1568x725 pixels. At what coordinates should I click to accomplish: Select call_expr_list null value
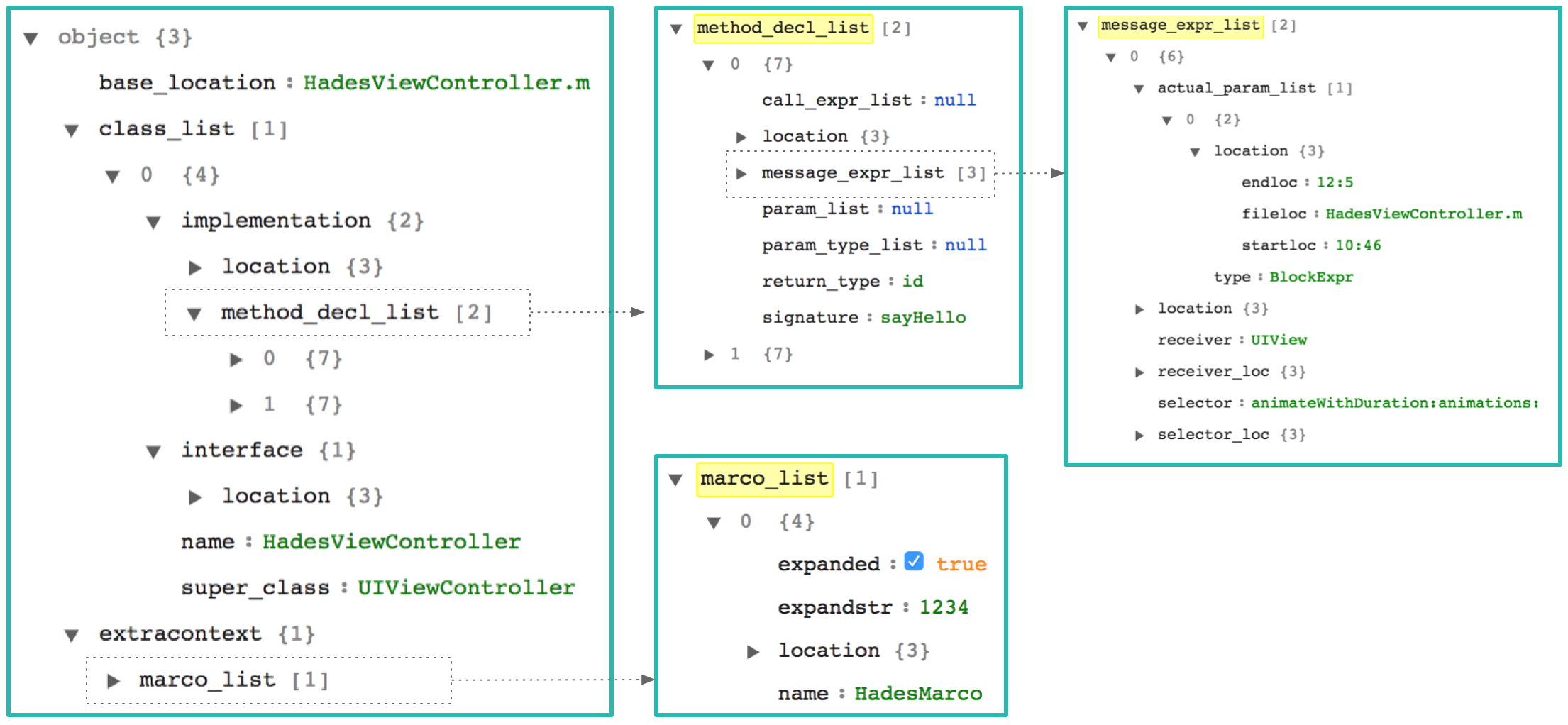(x=955, y=100)
